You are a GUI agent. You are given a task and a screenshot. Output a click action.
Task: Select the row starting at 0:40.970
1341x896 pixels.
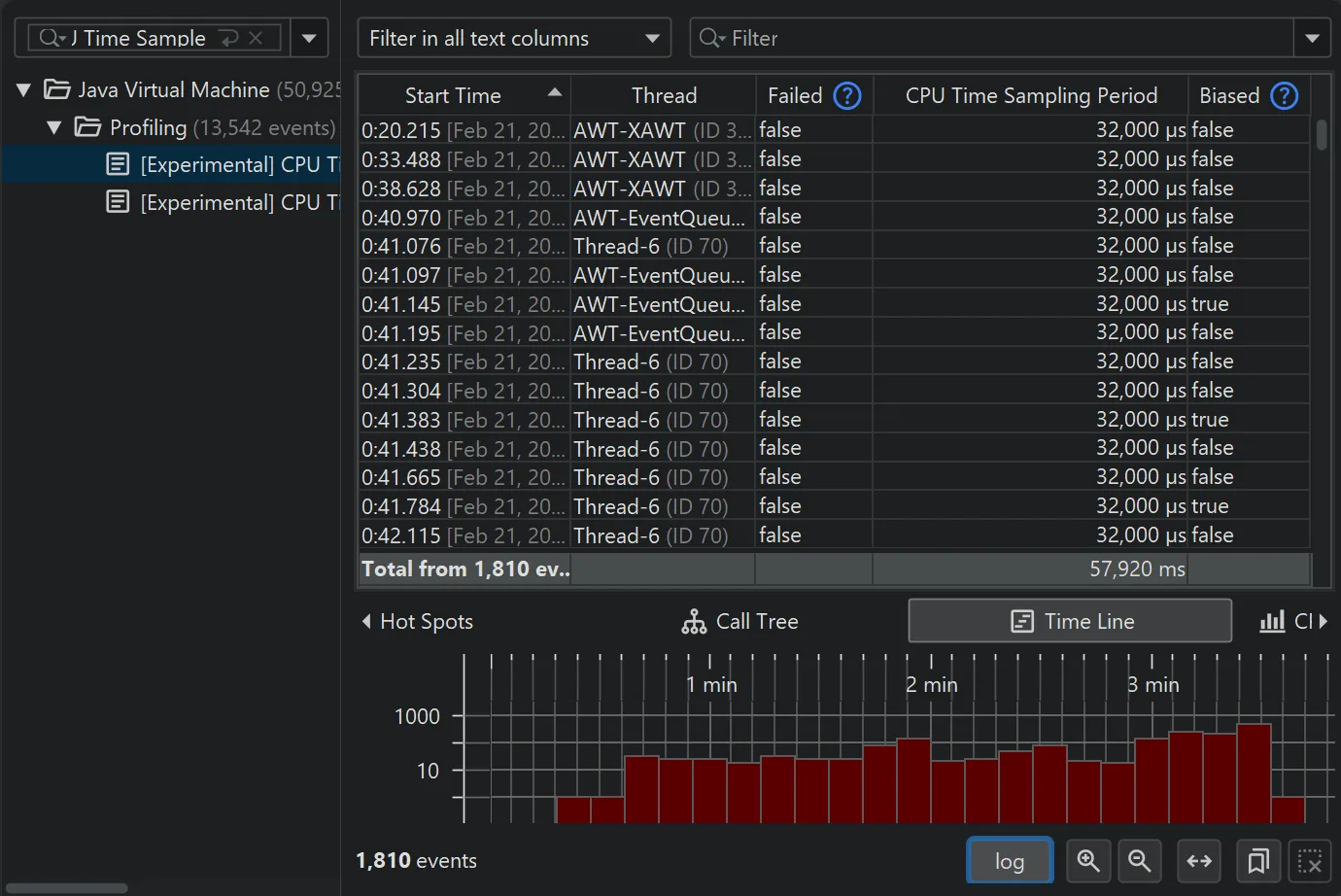834,217
